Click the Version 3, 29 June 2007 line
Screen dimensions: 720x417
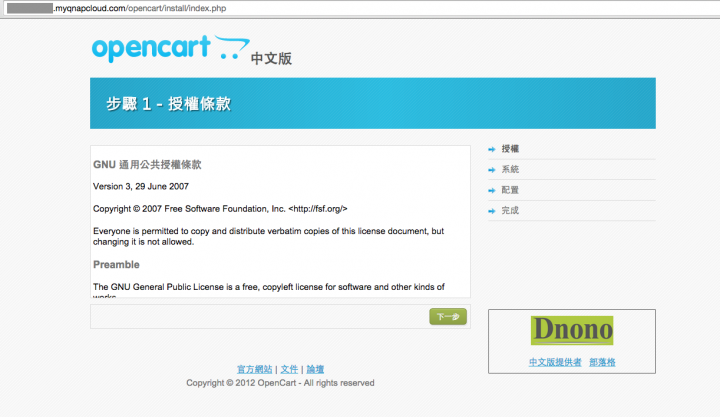(141, 186)
